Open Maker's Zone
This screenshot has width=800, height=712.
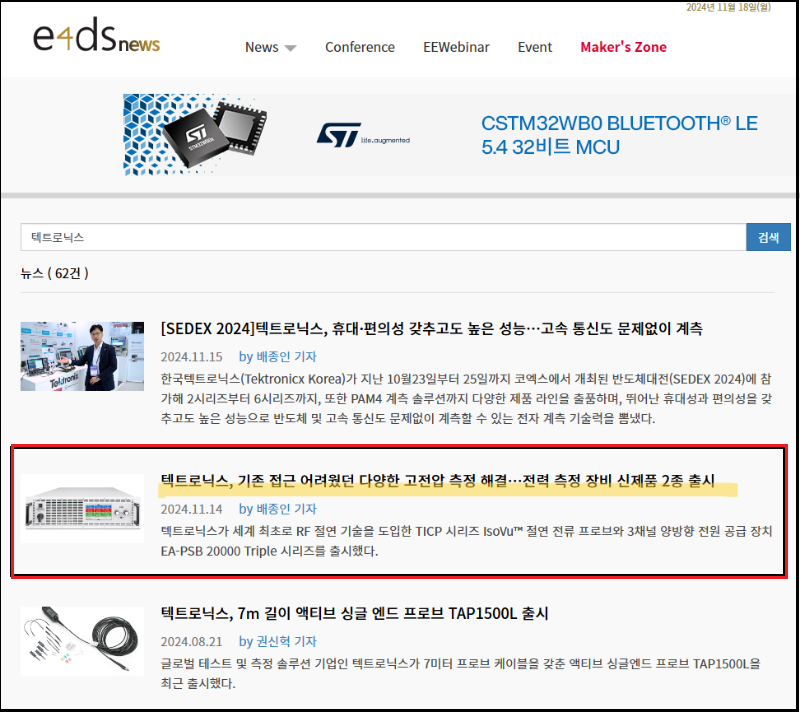(623, 47)
